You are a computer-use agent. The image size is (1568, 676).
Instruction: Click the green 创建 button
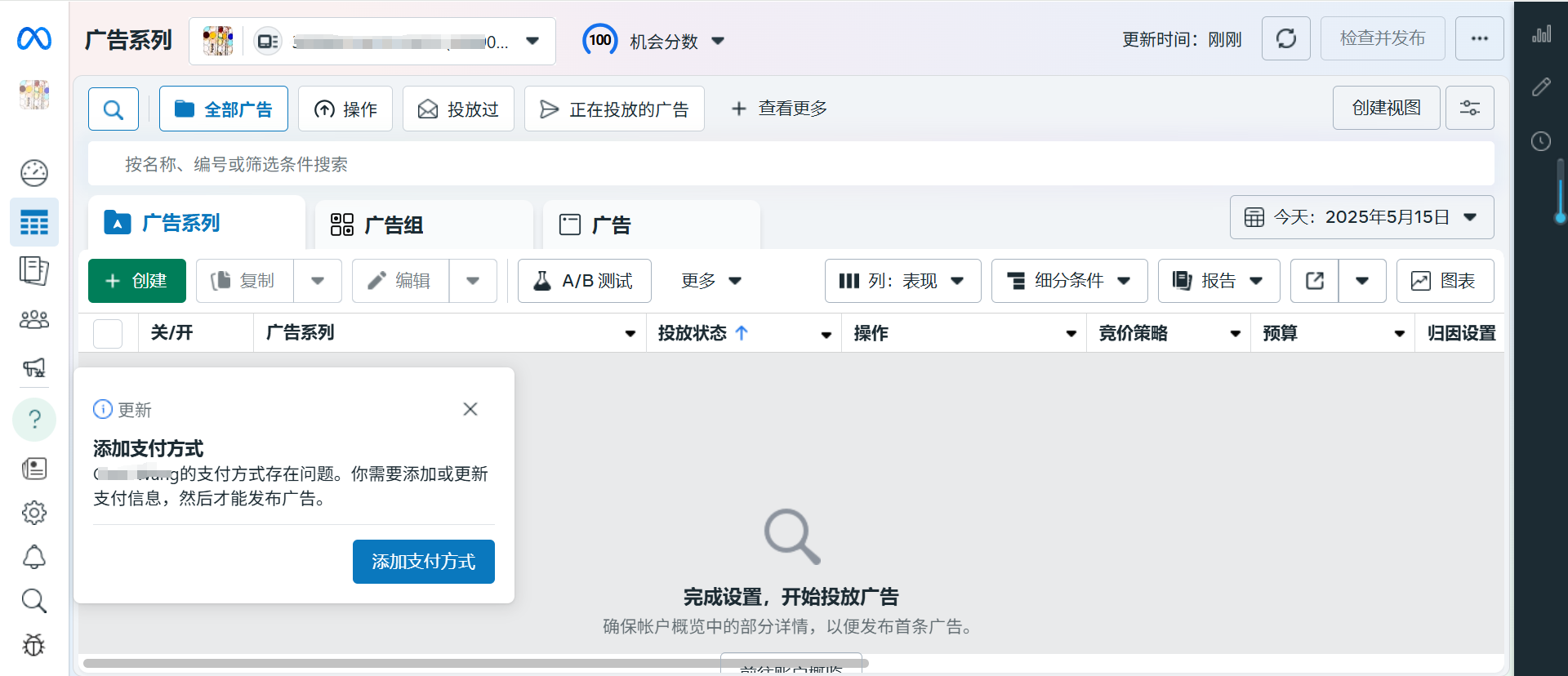(137, 281)
